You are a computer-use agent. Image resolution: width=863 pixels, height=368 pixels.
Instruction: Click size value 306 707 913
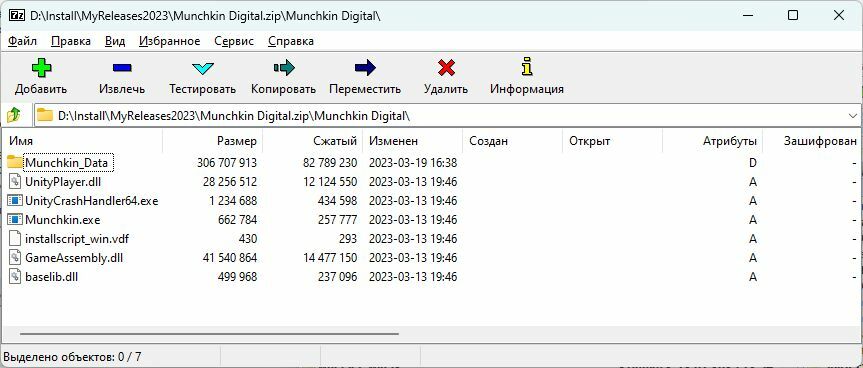[226, 163]
